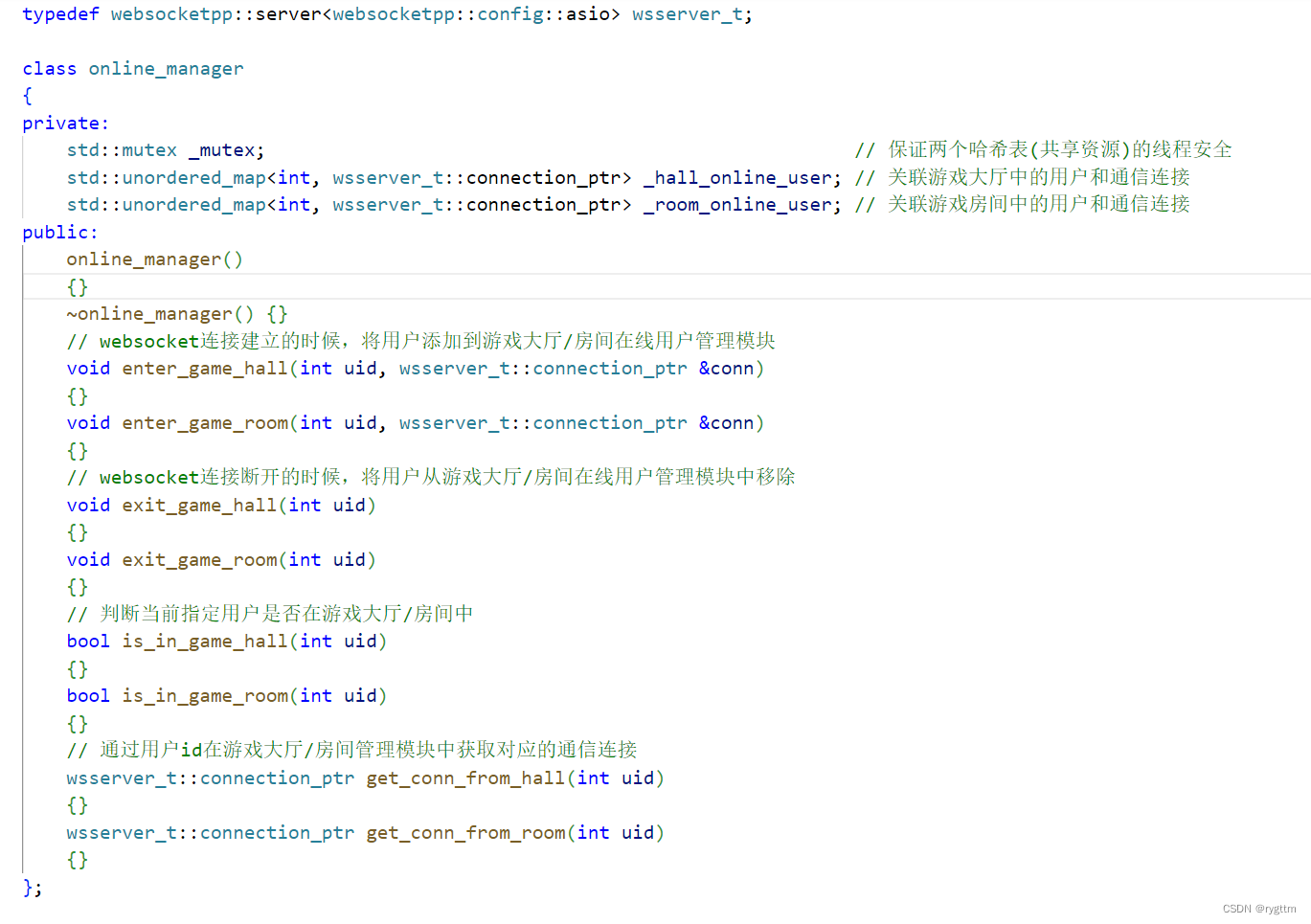Click the exit_game_room function declaration
The image size is (1311, 924).
[x=221, y=560]
